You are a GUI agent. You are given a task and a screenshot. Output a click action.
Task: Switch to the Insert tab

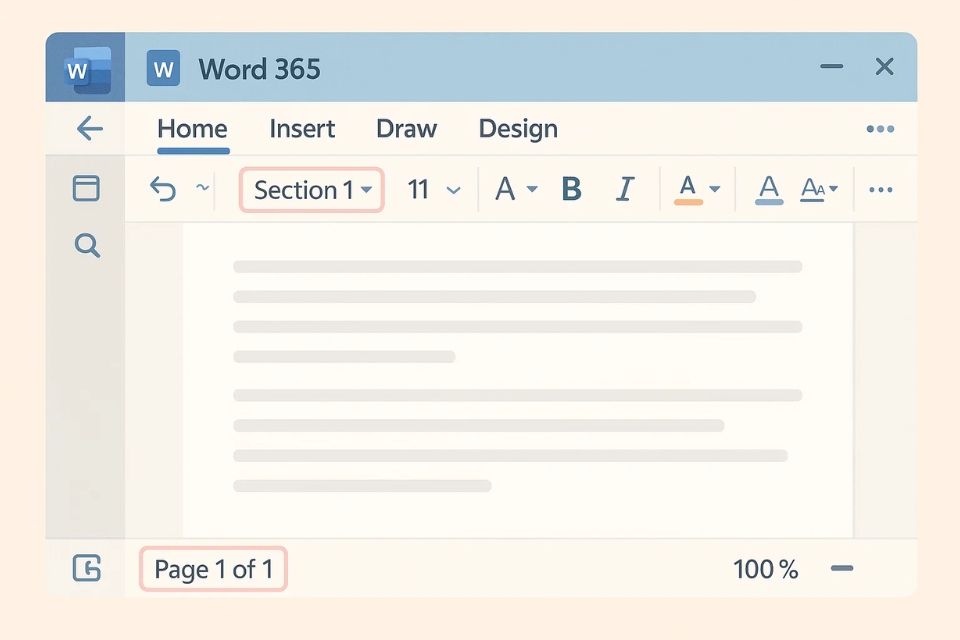coord(302,129)
